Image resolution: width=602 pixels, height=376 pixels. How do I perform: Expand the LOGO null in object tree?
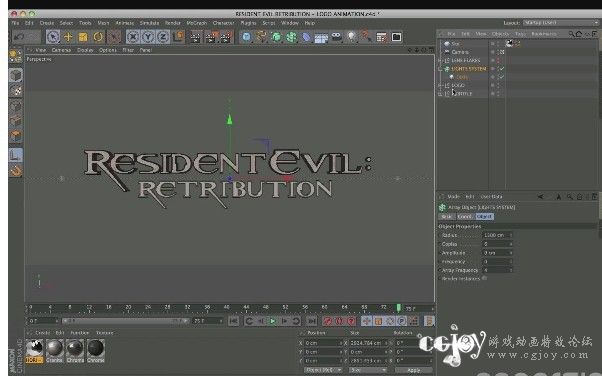(x=440, y=85)
